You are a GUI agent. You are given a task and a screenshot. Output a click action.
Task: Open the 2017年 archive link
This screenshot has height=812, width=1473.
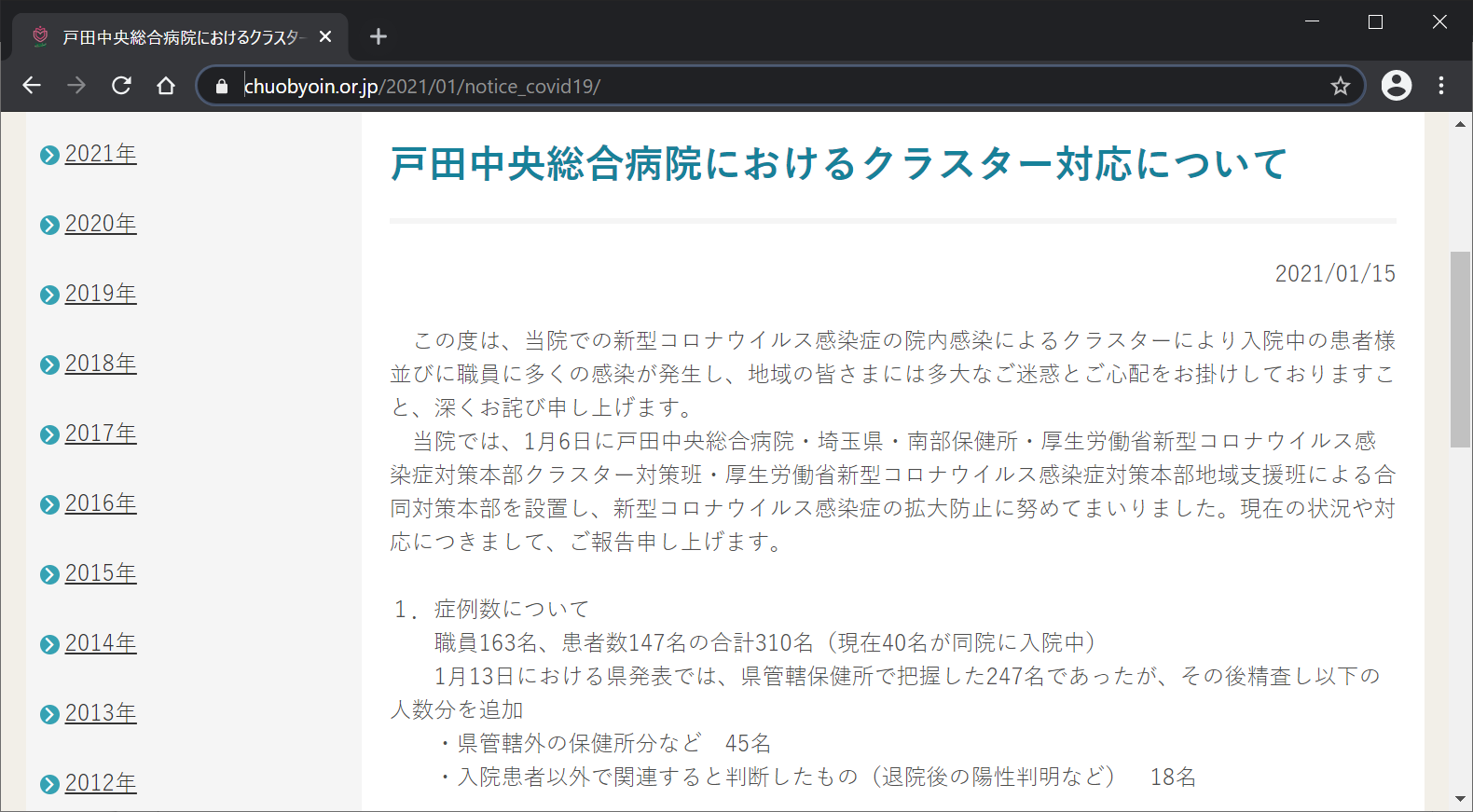(x=101, y=434)
